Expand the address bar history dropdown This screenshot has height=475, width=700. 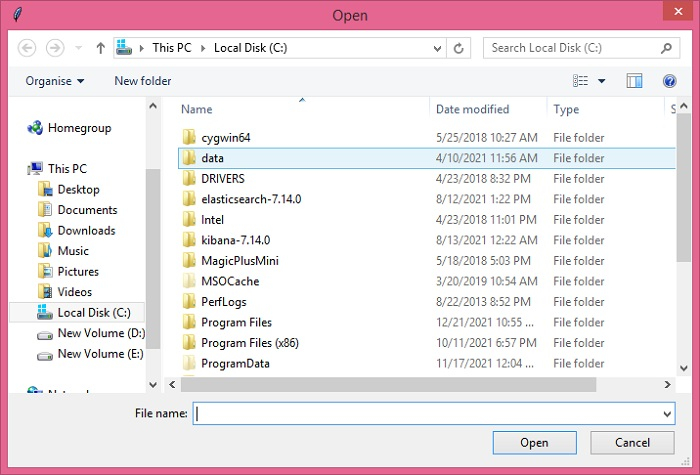[x=438, y=48]
